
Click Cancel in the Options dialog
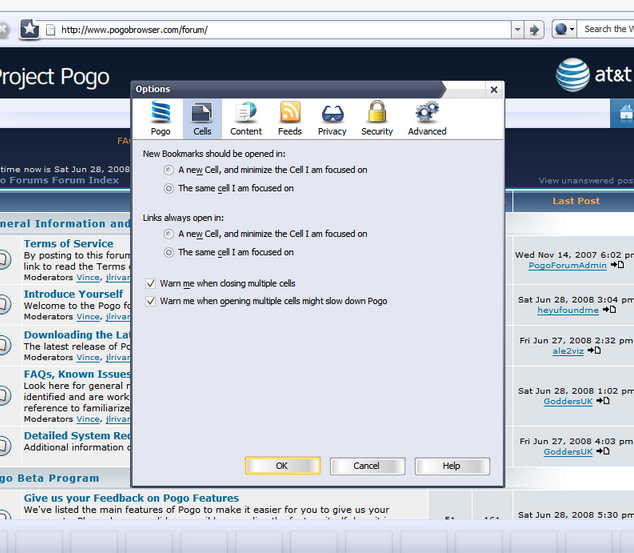coord(367,466)
